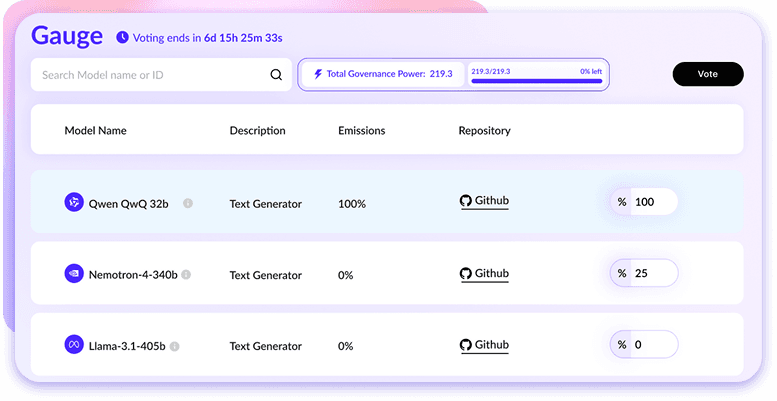777x401 pixels.
Task: Open Github link for Qwen QwQ 32b
Action: click(x=485, y=201)
